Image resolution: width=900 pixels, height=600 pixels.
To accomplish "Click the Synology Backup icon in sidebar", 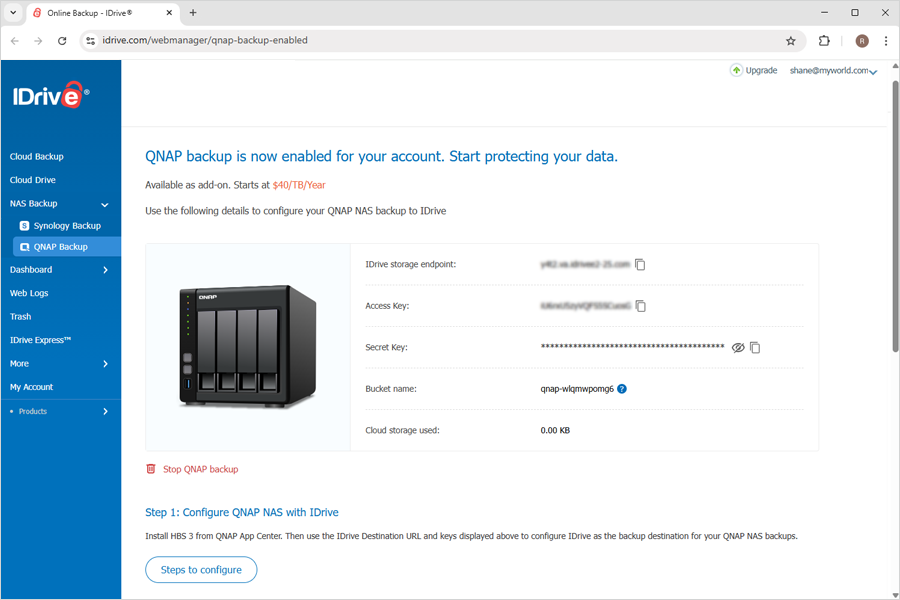I will [24, 226].
